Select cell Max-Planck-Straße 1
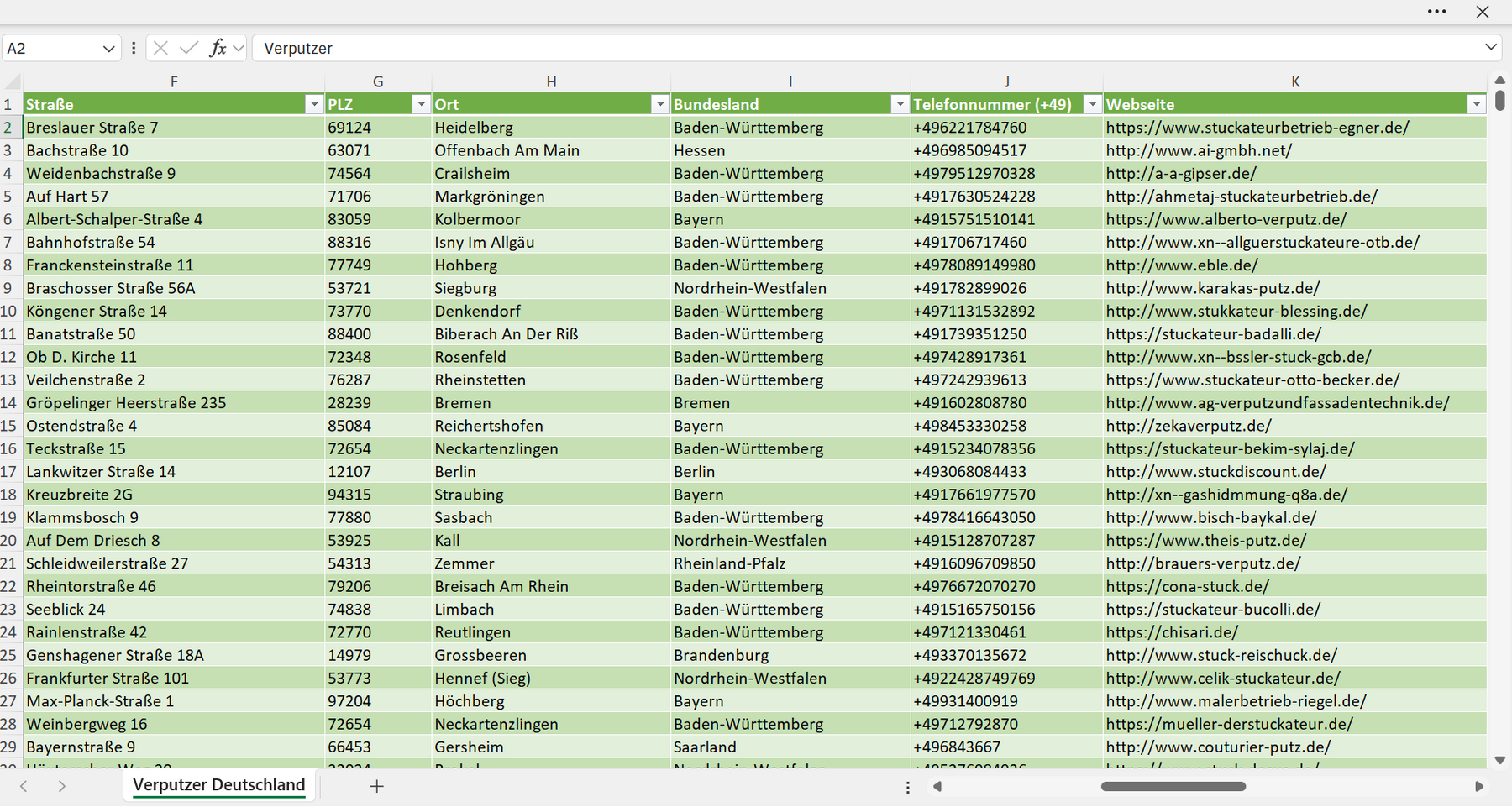 pyautogui.click(x=174, y=701)
